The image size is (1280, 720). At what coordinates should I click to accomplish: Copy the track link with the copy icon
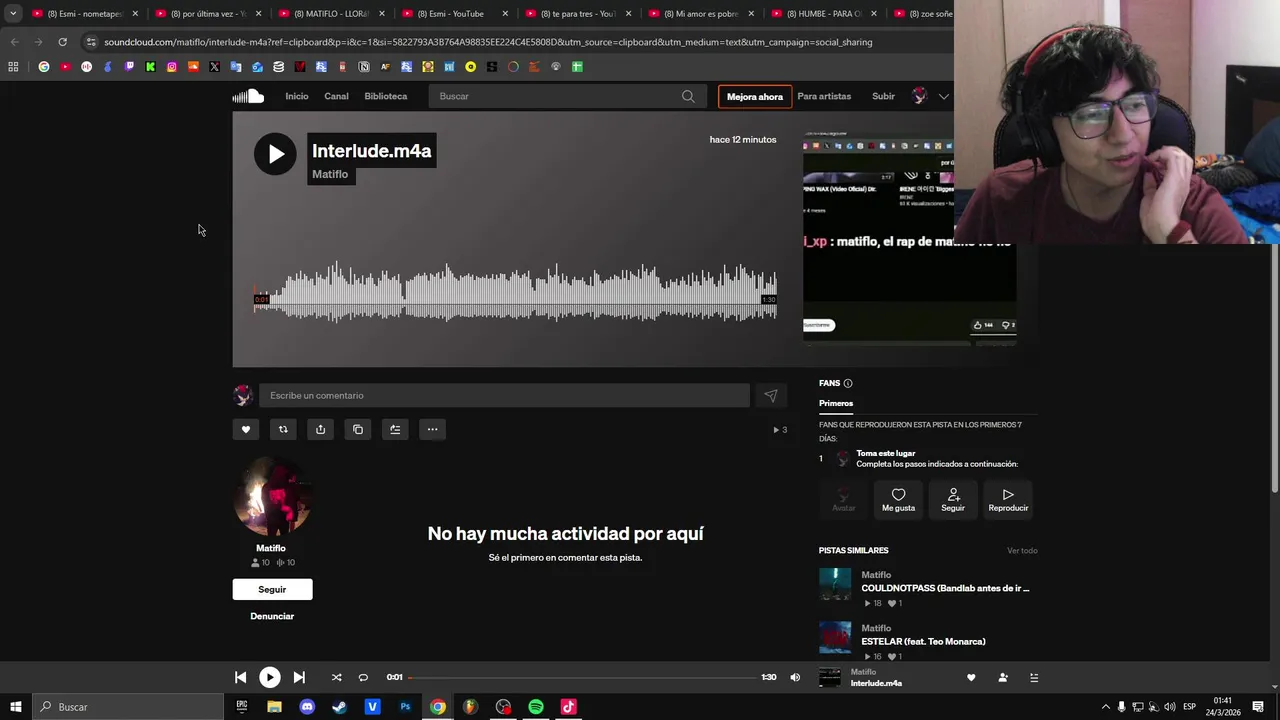tap(358, 429)
